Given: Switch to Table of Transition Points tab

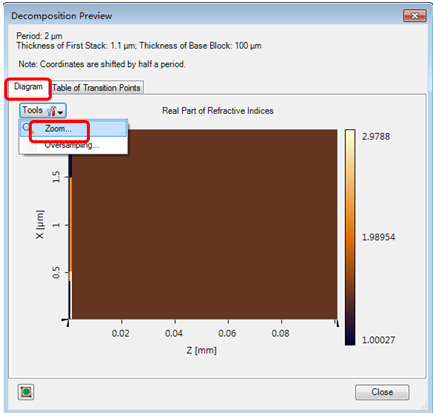Looking at the screenshot, I should tap(97, 88).
